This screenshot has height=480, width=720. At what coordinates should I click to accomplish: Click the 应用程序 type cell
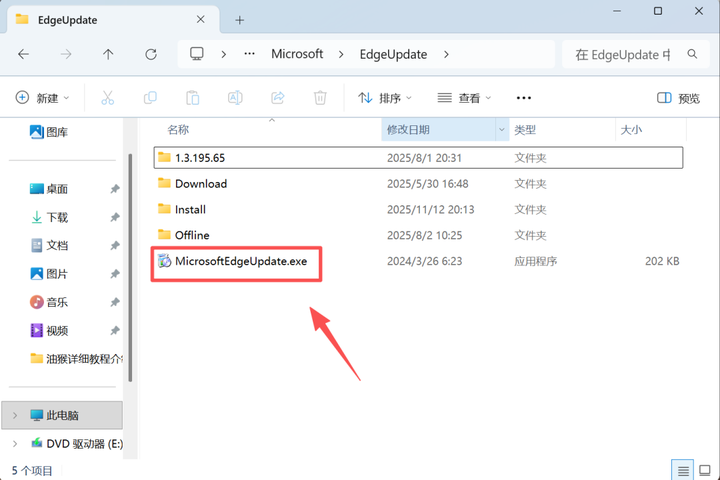[x=535, y=261]
